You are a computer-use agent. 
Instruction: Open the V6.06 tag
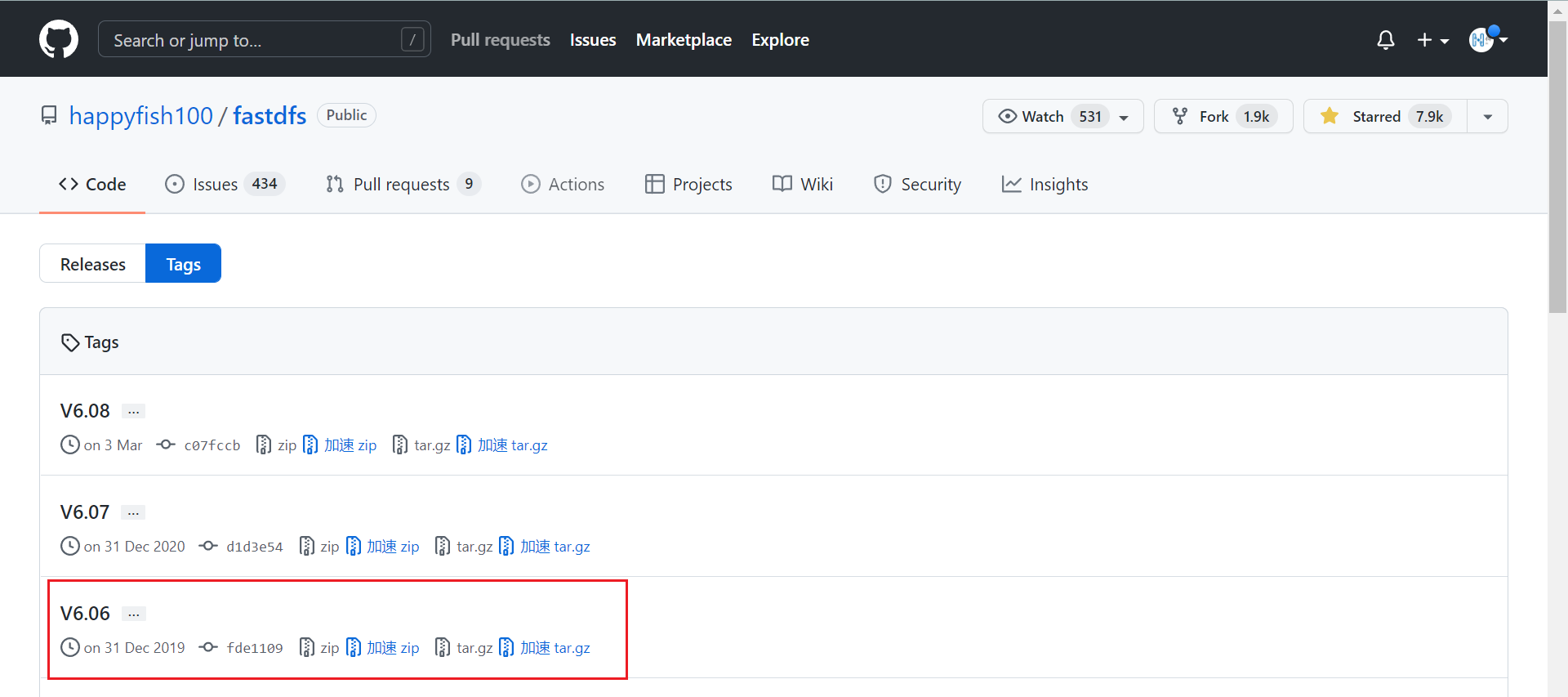coord(85,614)
